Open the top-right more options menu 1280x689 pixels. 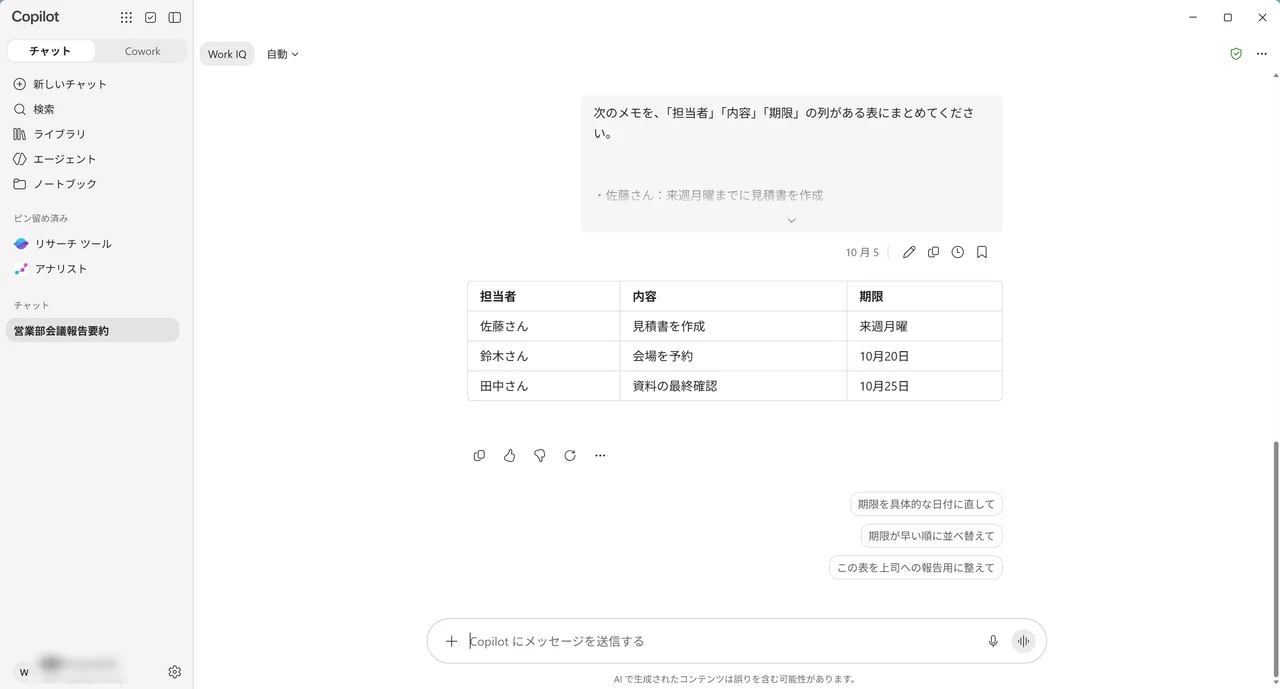(x=1262, y=54)
